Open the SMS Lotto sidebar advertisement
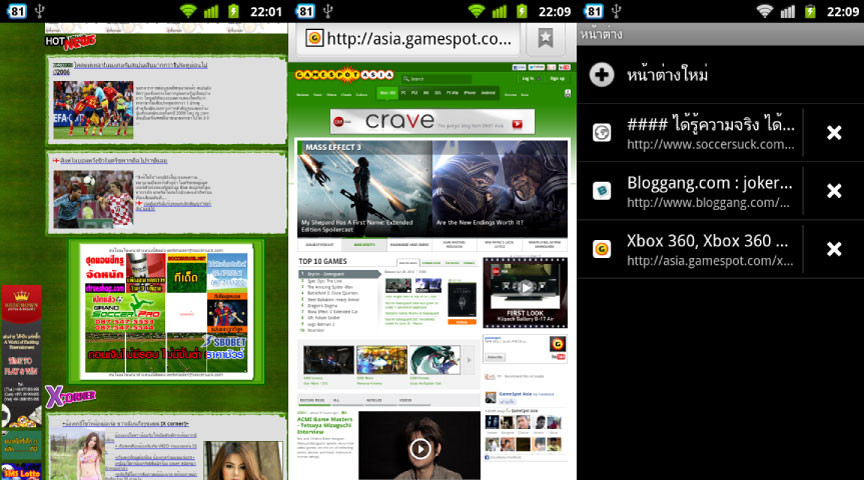The height and width of the screenshot is (480, 864). click(21, 472)
